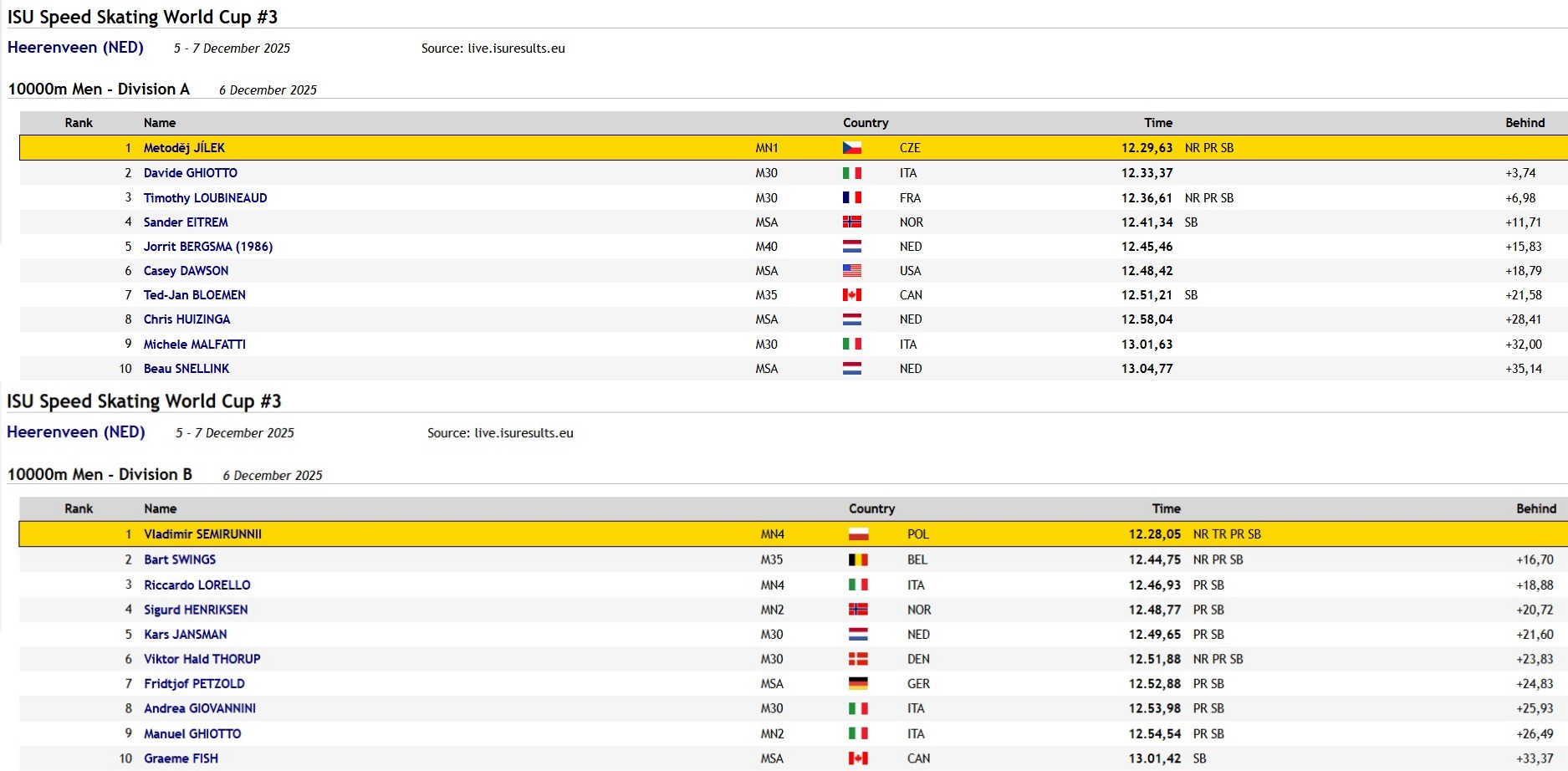
Task: Click the Belgian flag beside Bart Swings
Action: (x=858, y=560)
